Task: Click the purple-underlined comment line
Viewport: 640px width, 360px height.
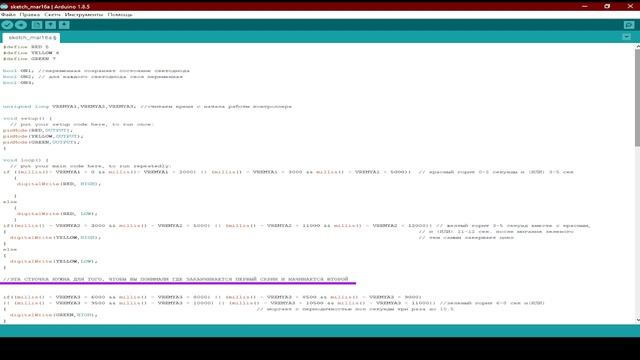Action: (176, 279)
